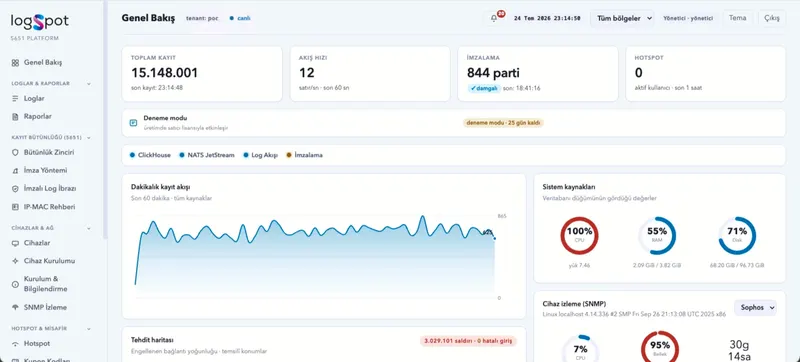
Task: Open SNMP İzleme menu item
Action: coord(45,307)
